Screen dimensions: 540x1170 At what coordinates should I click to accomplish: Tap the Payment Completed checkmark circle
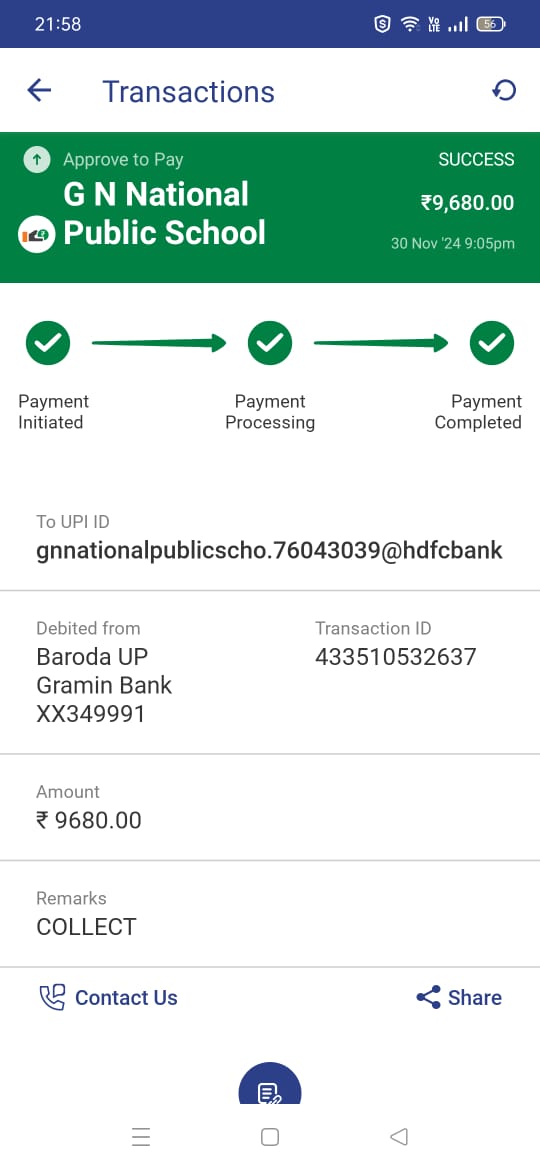492,343
